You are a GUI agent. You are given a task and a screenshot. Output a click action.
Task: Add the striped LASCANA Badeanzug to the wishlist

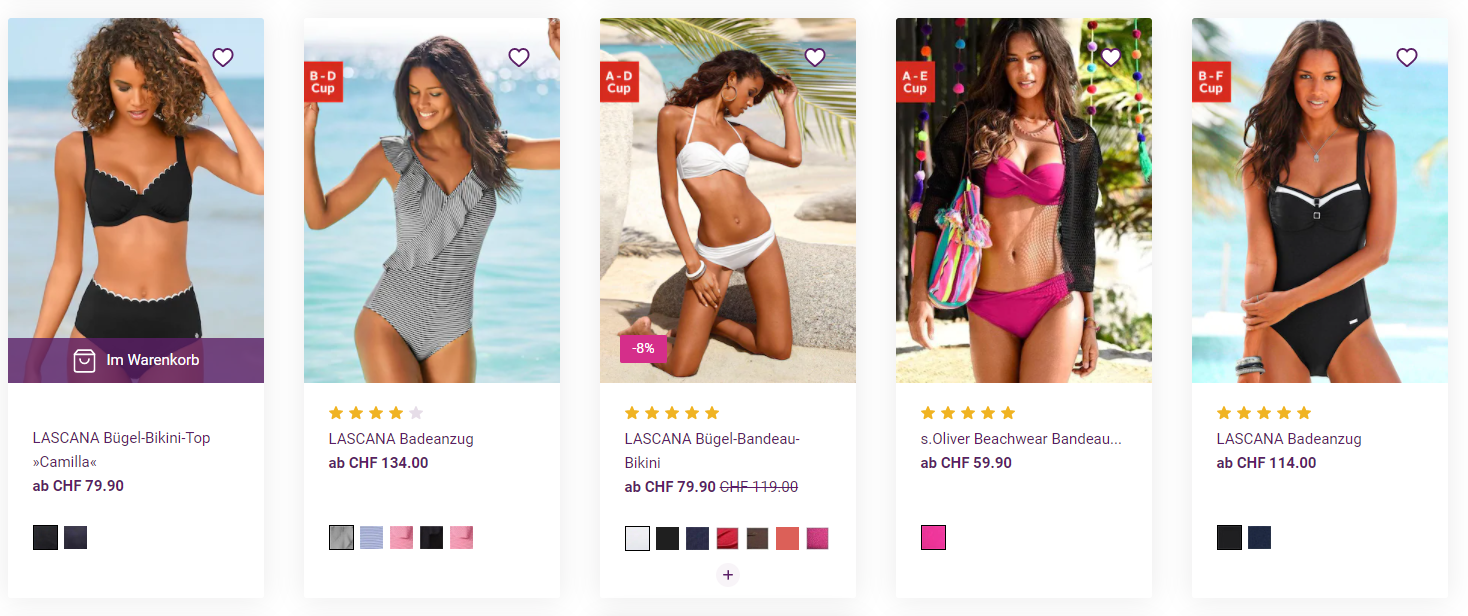pyautogui.click(x=519, y=58)
